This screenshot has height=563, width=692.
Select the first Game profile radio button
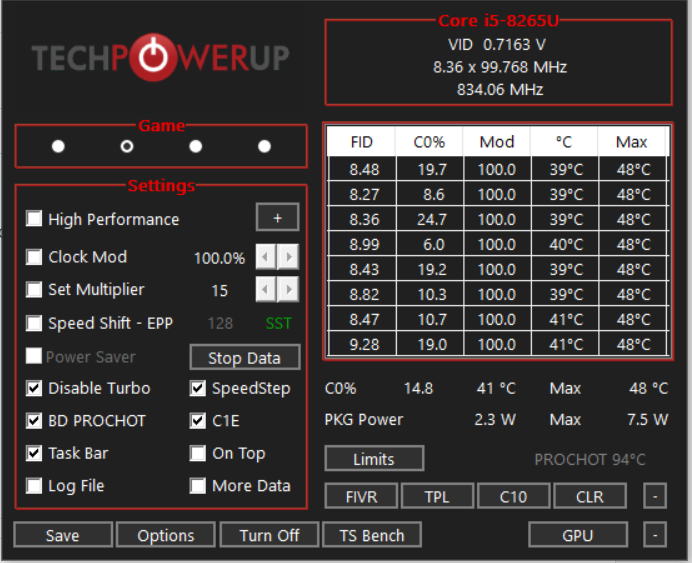[x=58, y=146]
